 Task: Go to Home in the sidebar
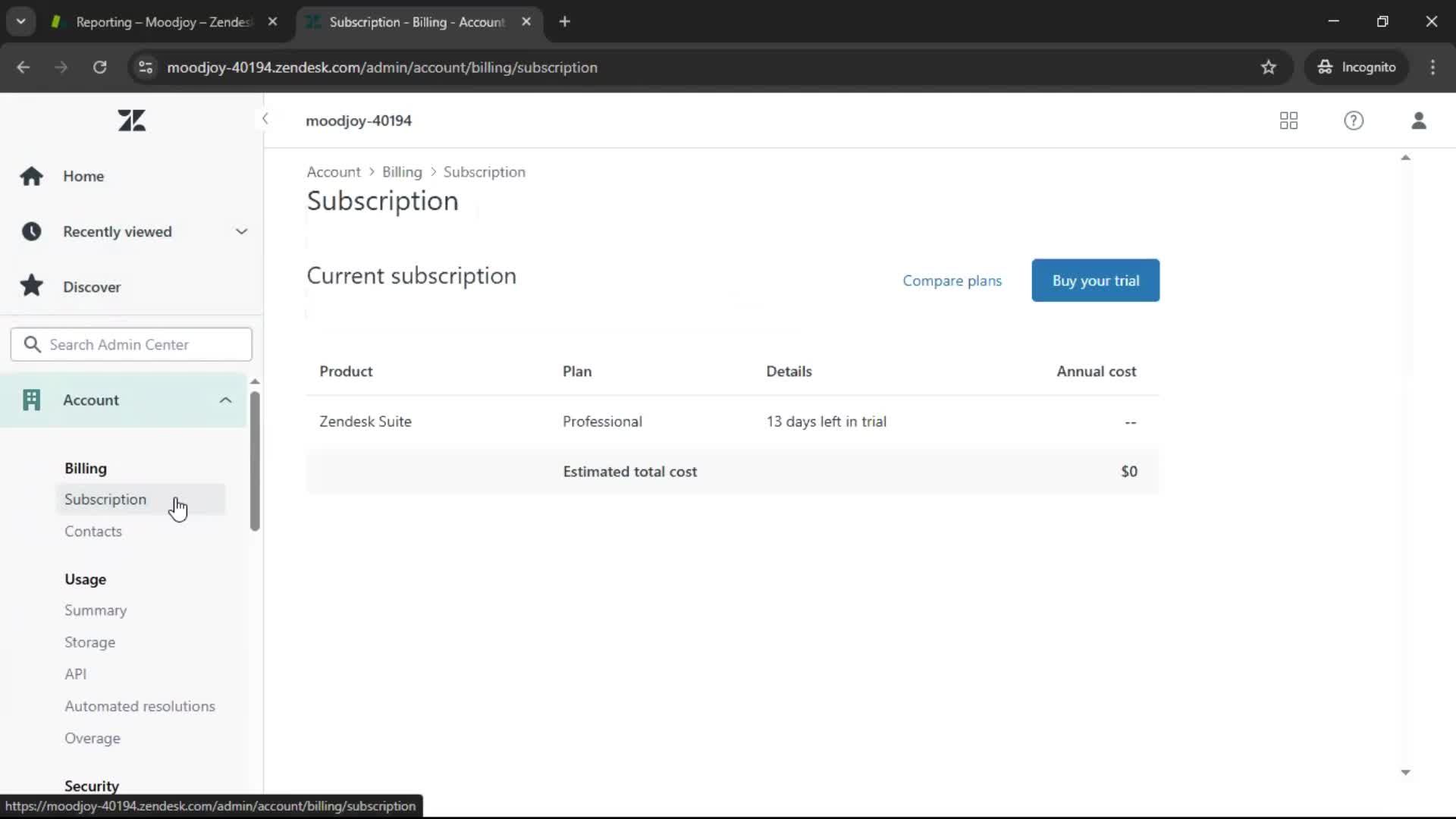click(83, 176)
